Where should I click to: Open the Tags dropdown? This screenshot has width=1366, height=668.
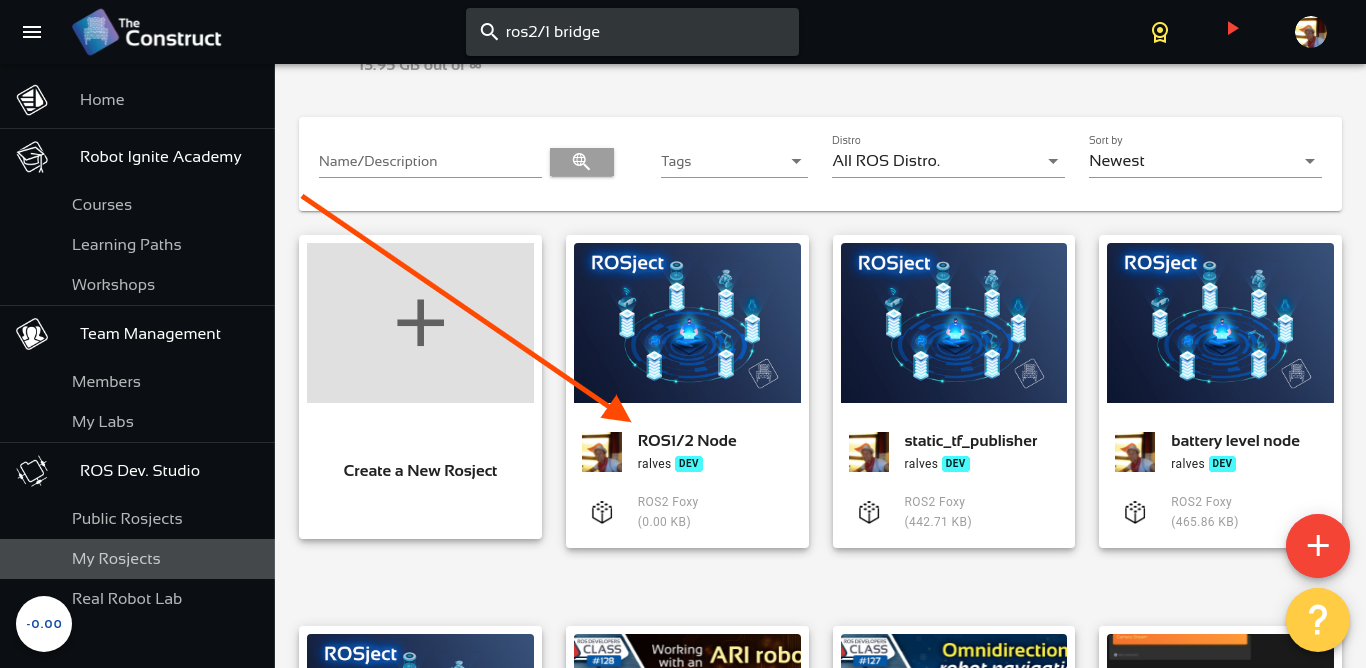pos(734,161)
